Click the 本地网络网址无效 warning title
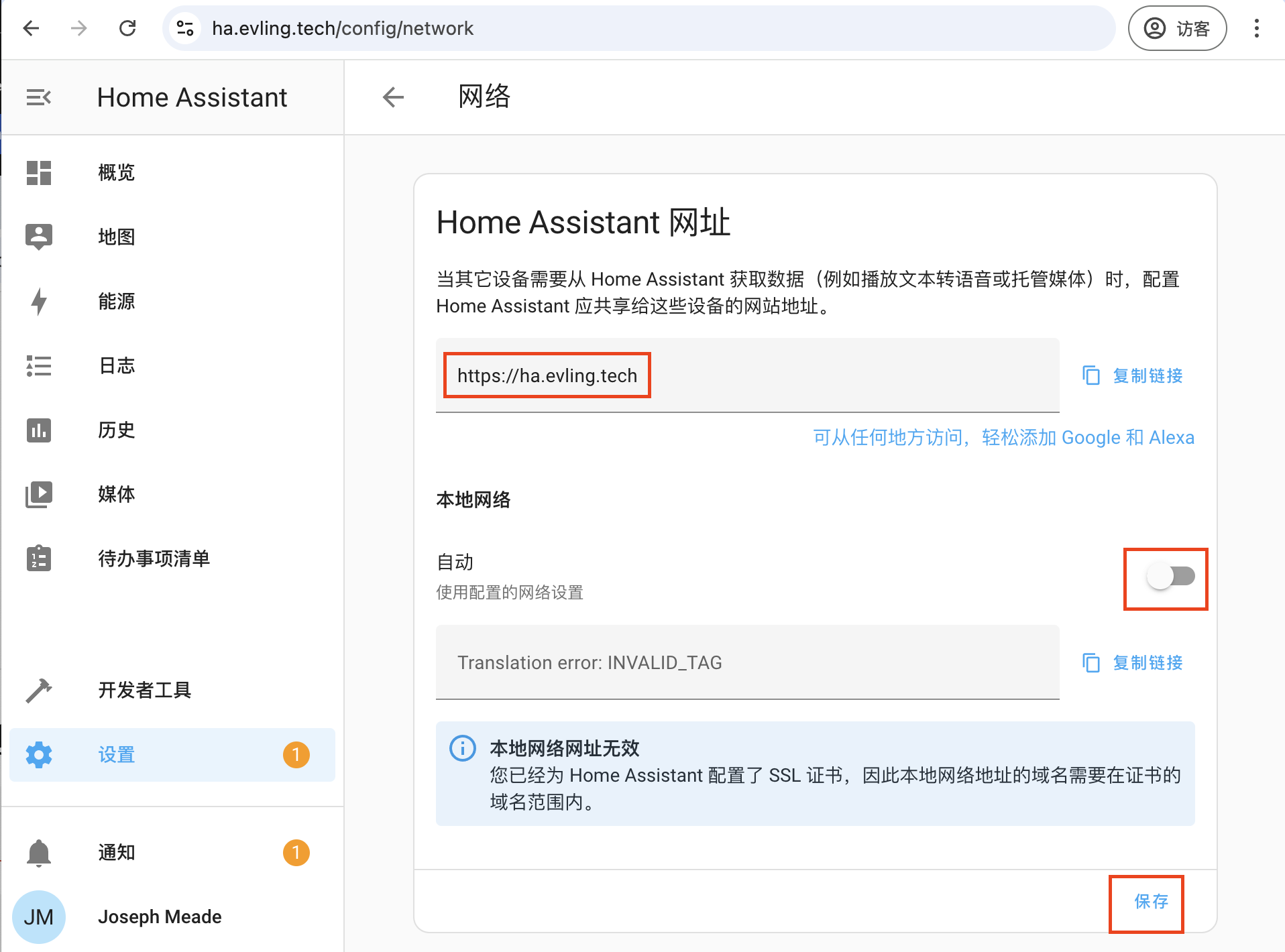Image resolution: width=1285 pixels, height=952 pixels. pyautogui.click(x=565, y=748)
